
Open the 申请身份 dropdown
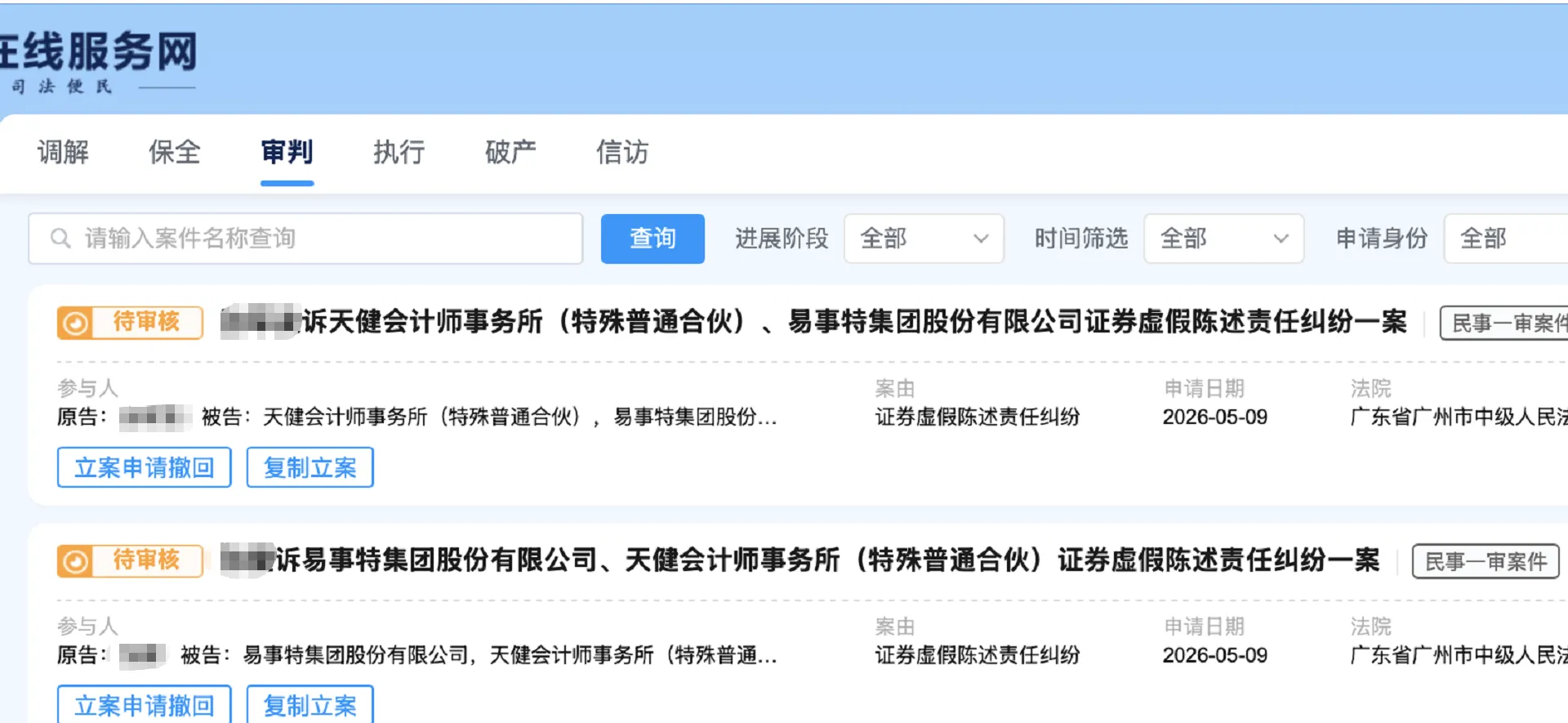[x=1506, y=239]
